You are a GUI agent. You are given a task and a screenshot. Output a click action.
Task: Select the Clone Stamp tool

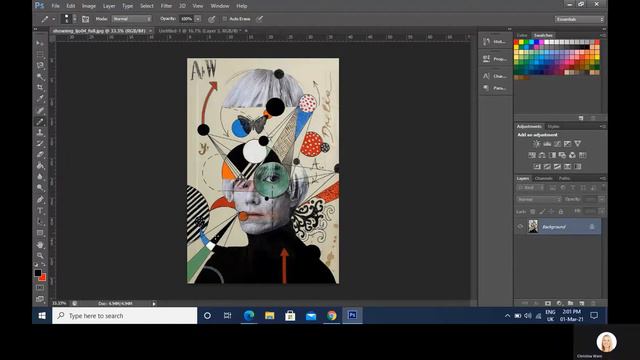(x=40, y=132)
